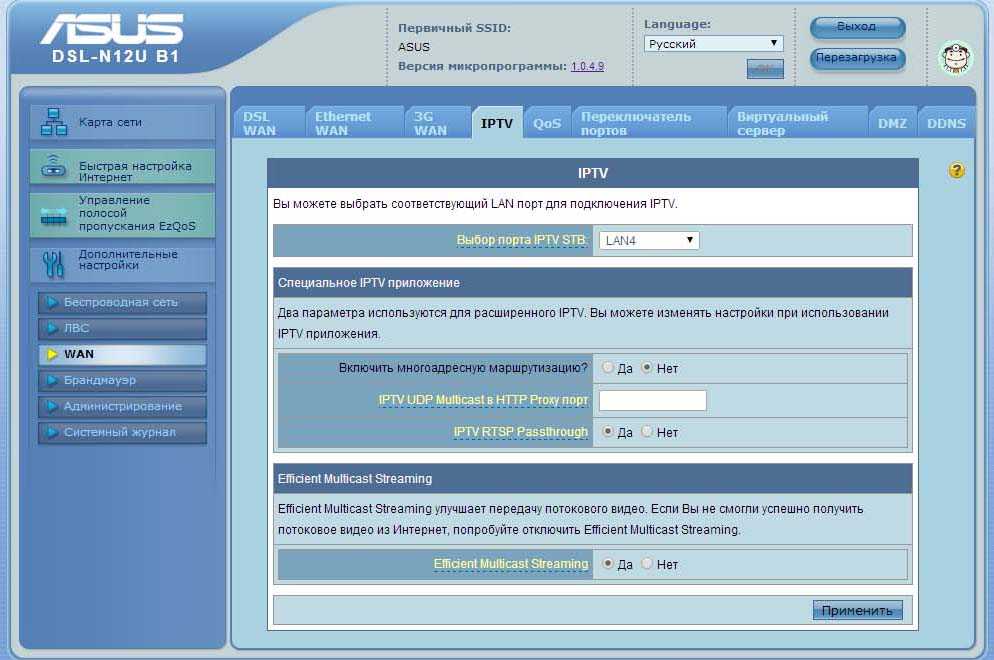Click arrow icon beside Брандмауэр

click(52, 380)
